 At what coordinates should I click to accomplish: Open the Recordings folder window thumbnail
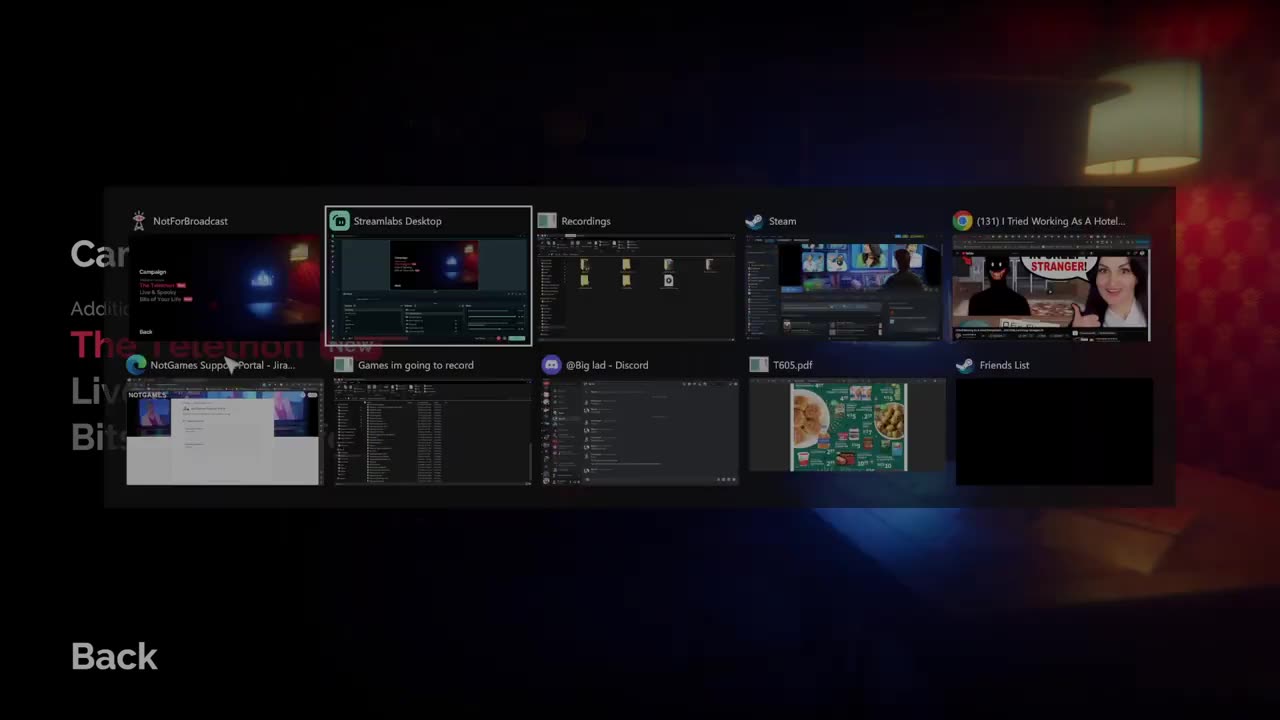point(636,288)
